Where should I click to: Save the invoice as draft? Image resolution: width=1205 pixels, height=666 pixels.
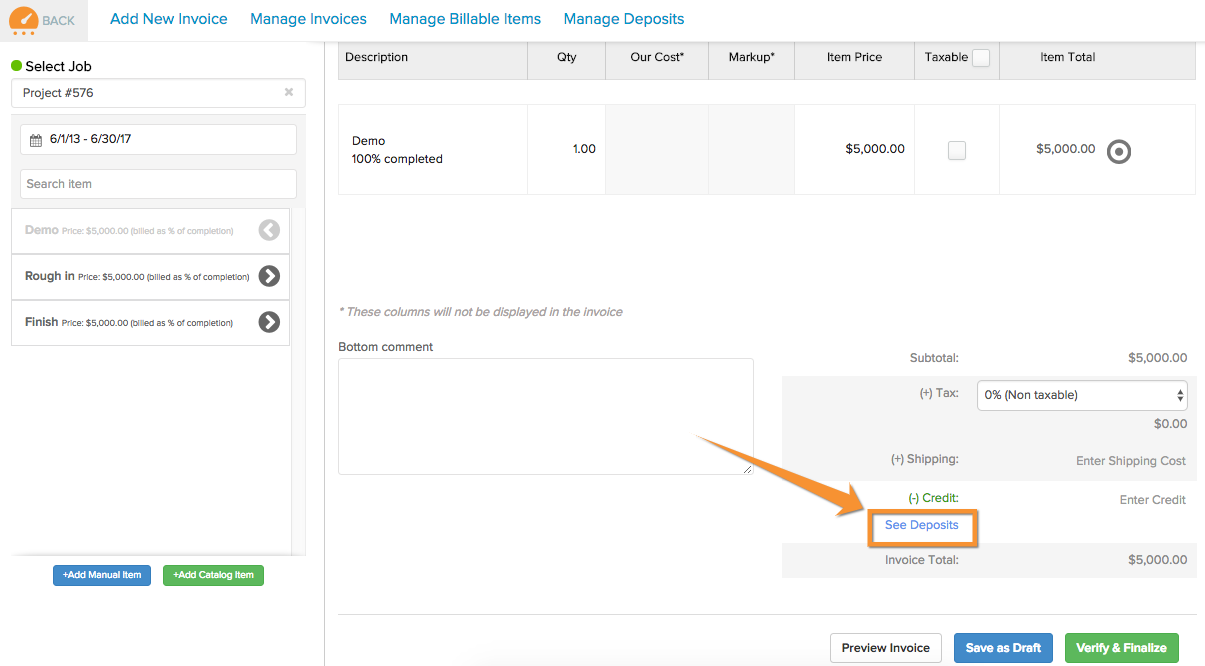point(1005,648)
